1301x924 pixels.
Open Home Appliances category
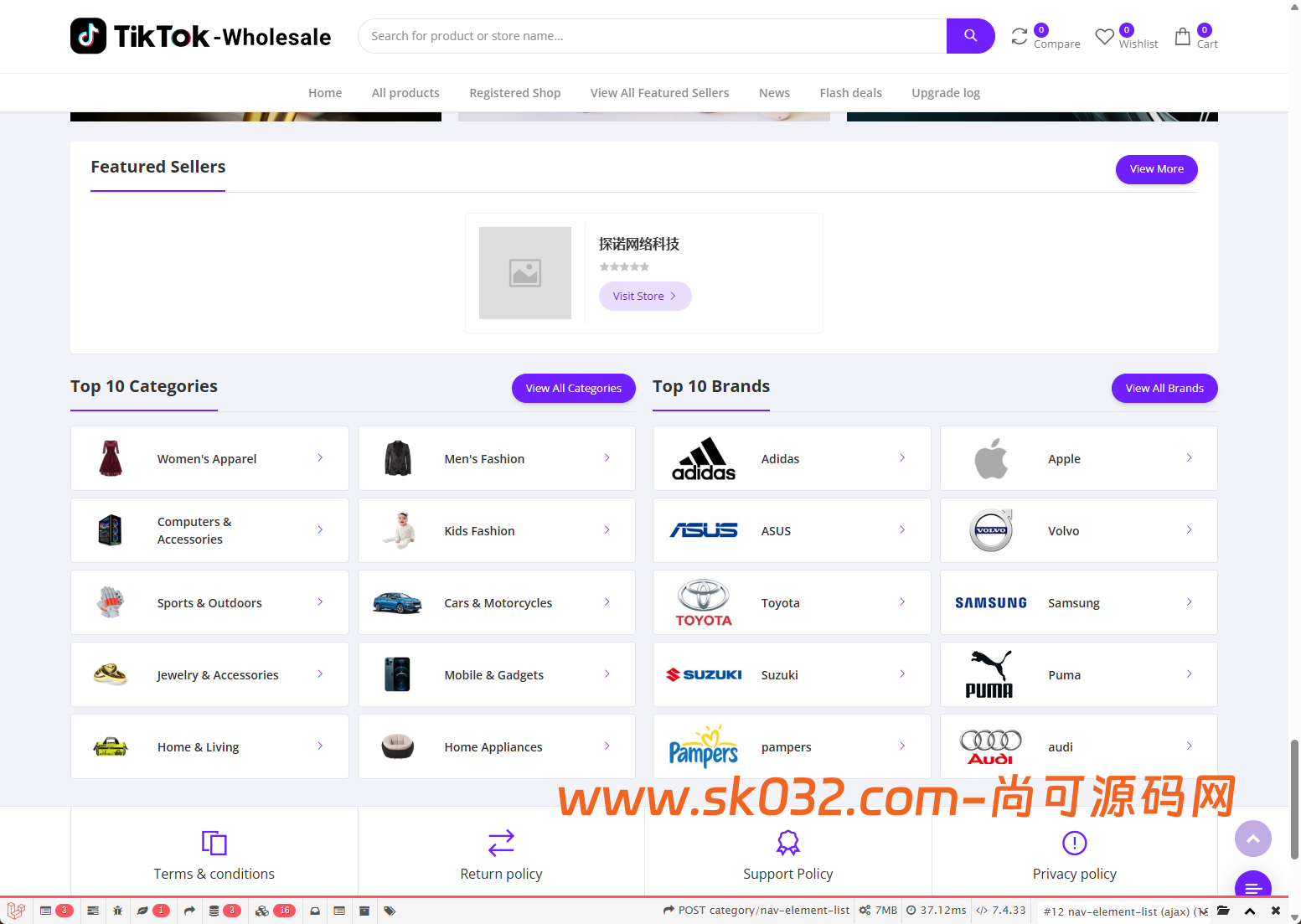497,746
